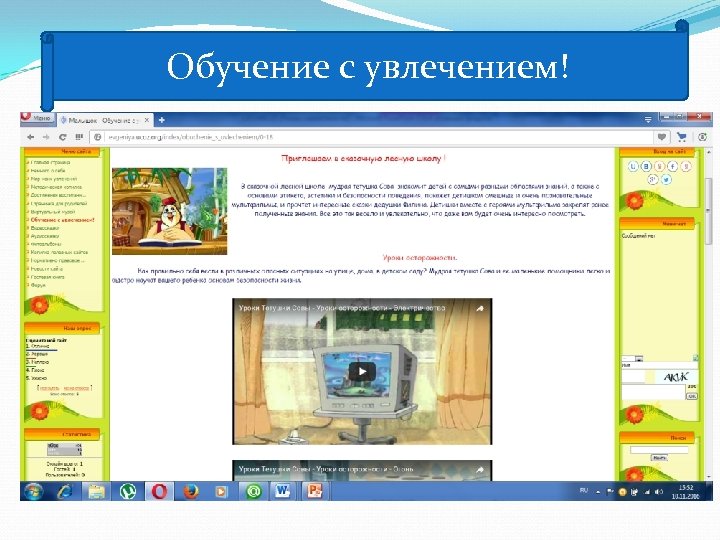
Task: Open the Виртуальный музей menu link
Action: pyautogui.click(x=52, y=212)
